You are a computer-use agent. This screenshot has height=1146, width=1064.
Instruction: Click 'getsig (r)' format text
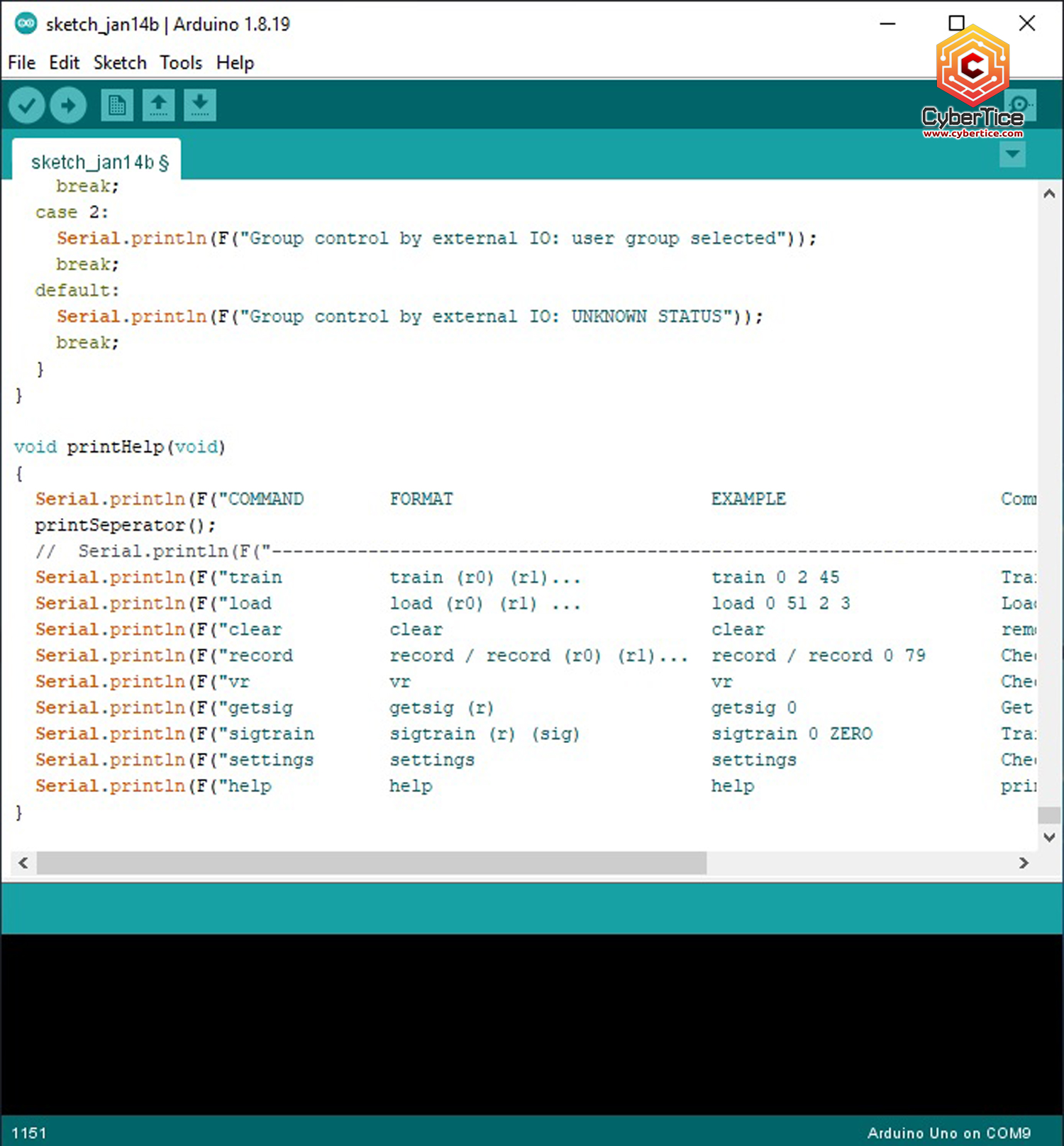pos(441,708)
